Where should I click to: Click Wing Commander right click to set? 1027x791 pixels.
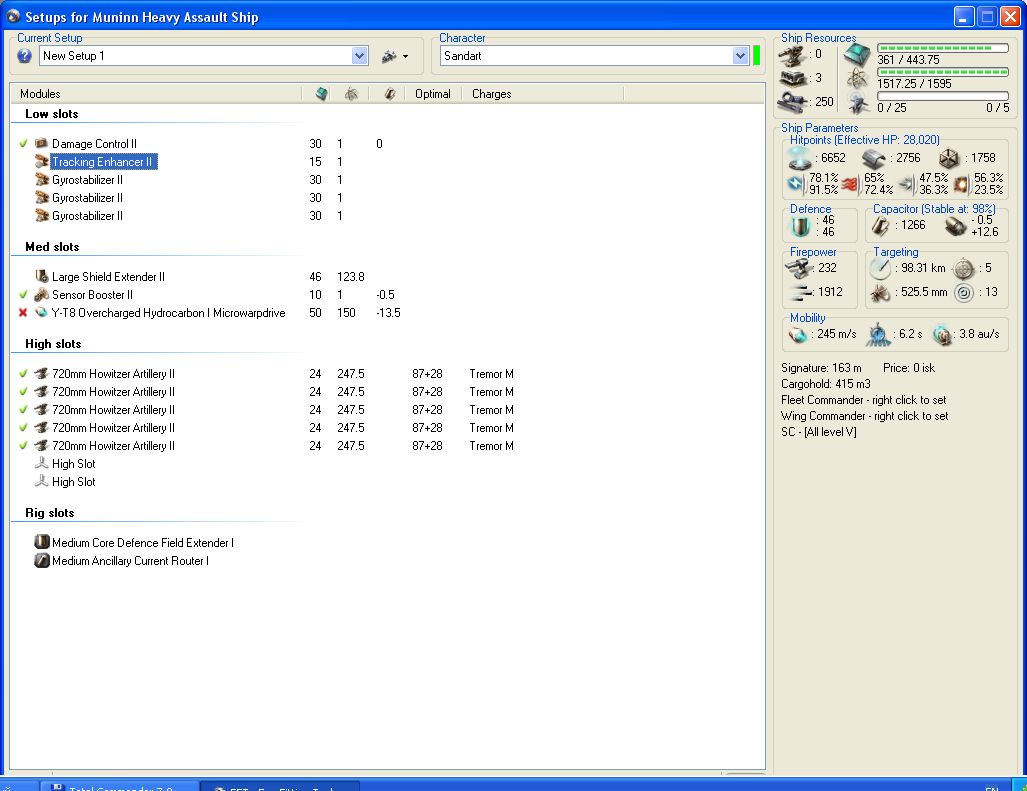tap(865, 416)
